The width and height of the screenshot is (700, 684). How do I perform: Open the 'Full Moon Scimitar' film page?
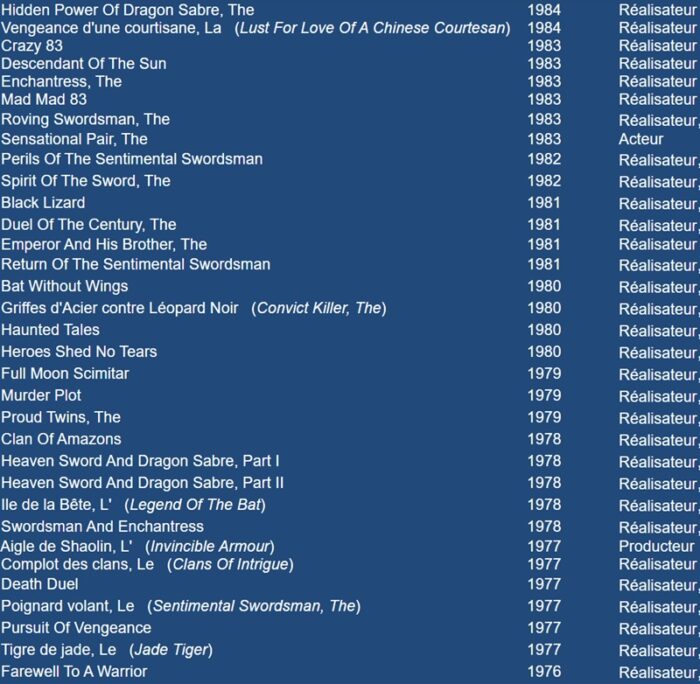click(65, 374)
